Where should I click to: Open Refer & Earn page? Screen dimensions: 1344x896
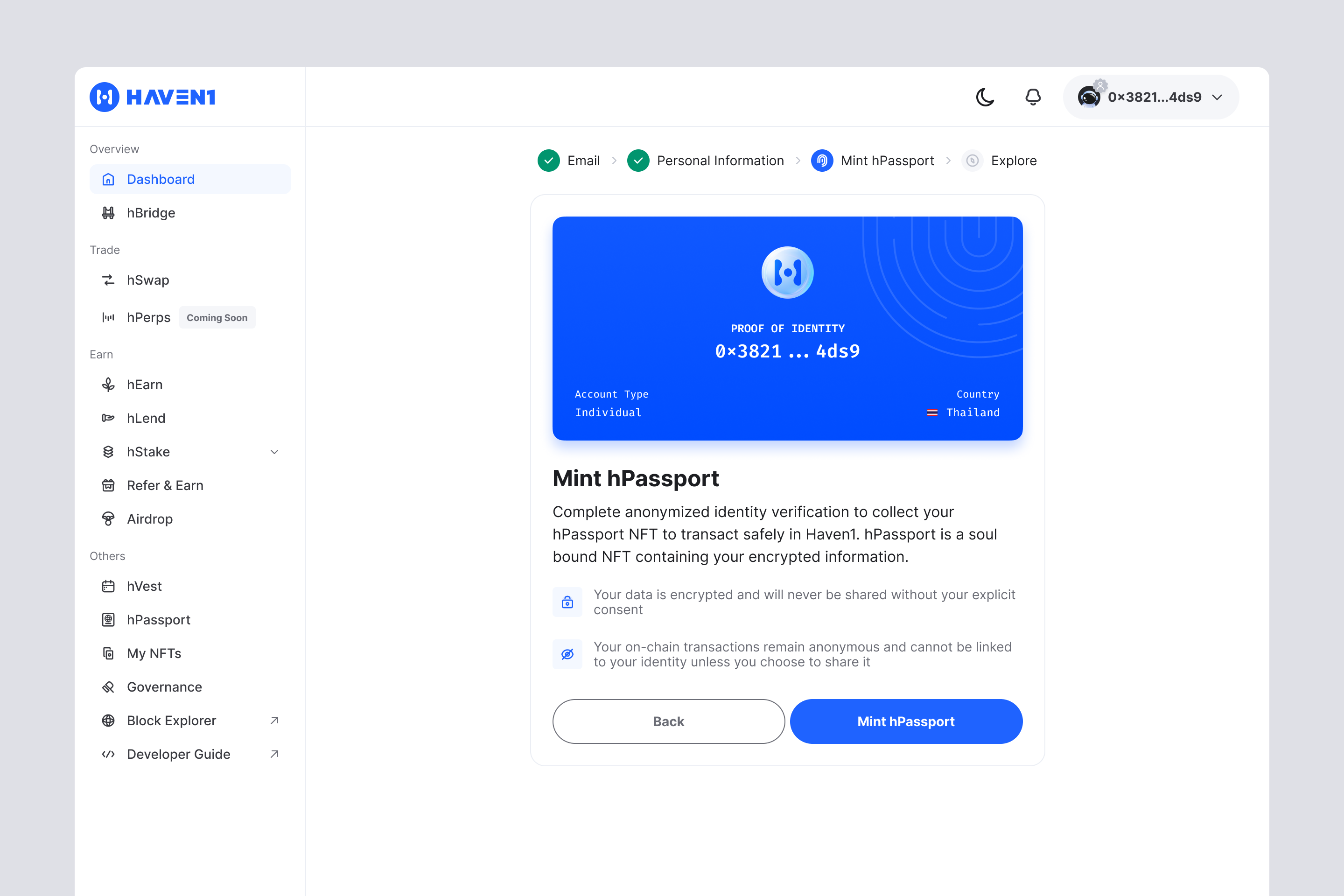(165, 485)
